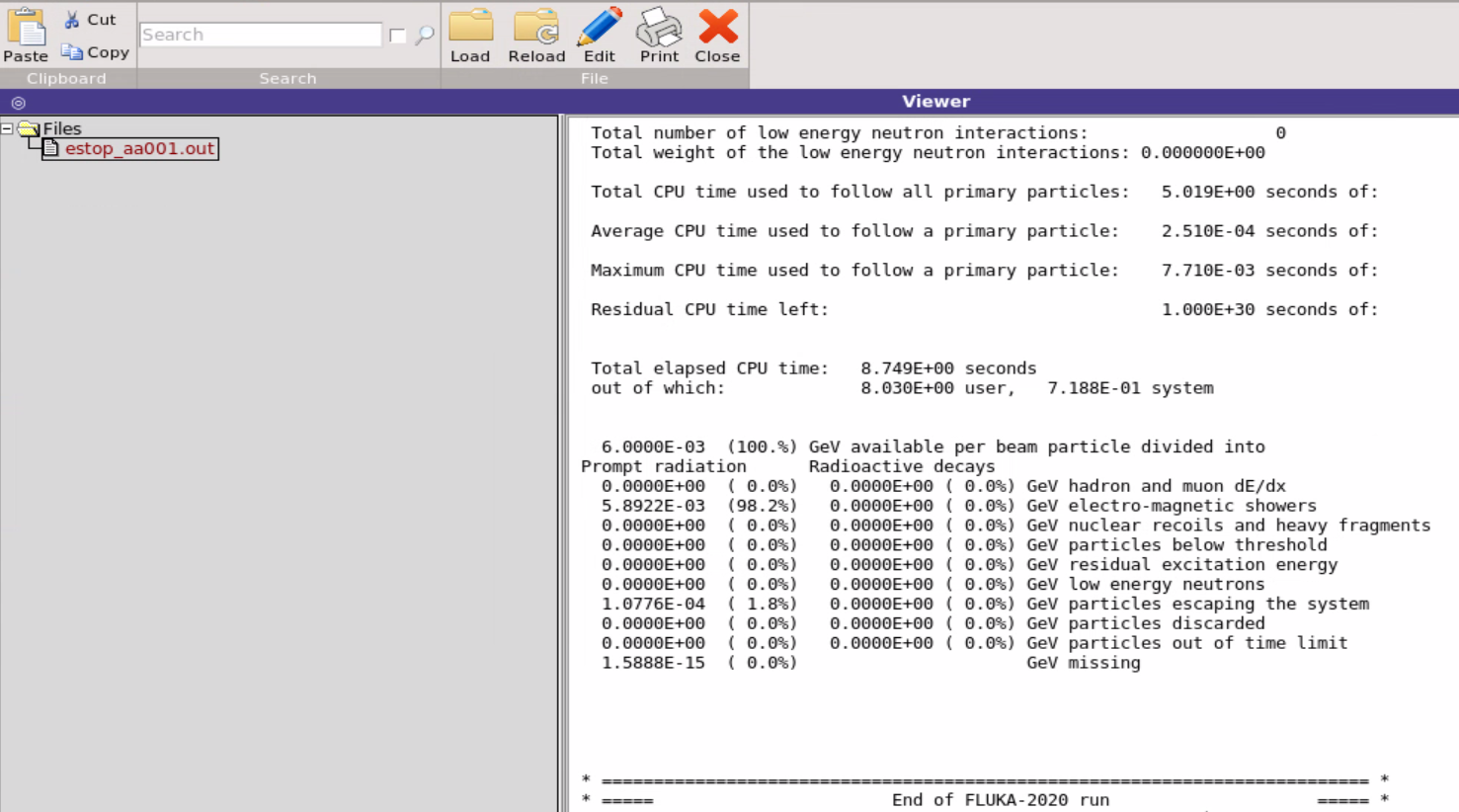Screen dimensions: 1459x812
Task: Click the 'GeV particles out of time limit' line
Action: click(1186, 643)
